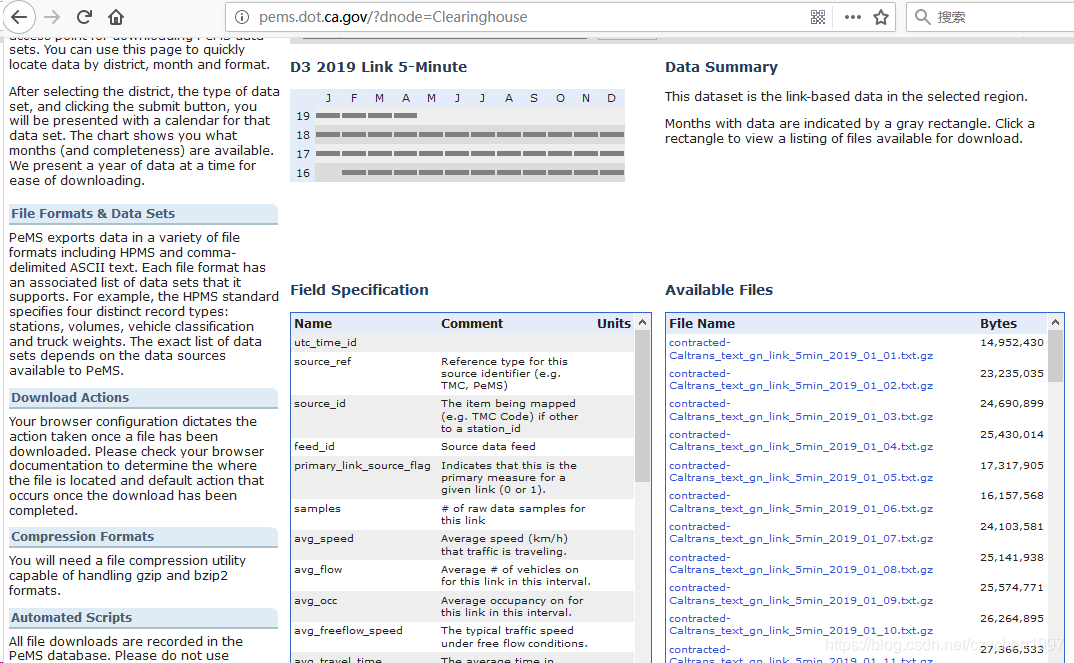Viewport: 1074px width, 663px height.
Task: Select June 2018 rectangle in the calendar
Action: [457, 135]
